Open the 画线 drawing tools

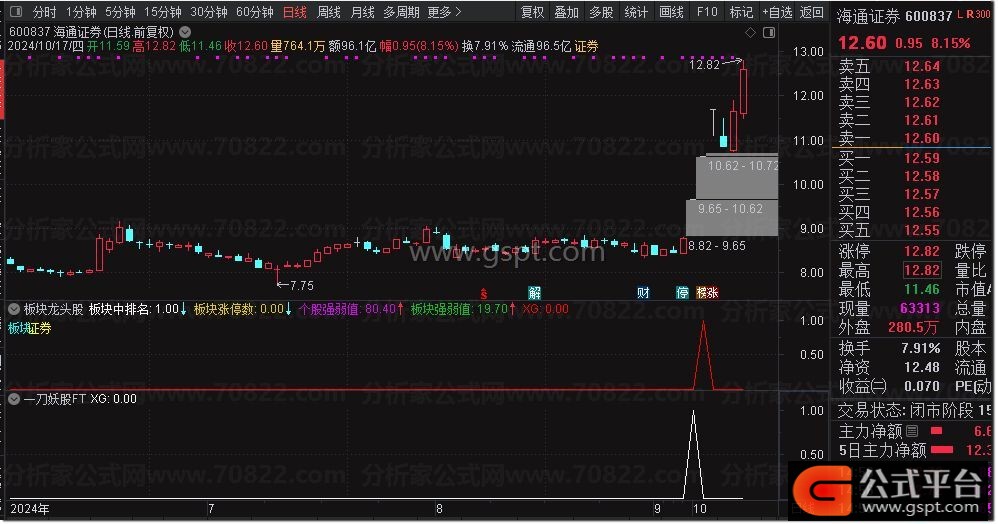pos(671,12)
